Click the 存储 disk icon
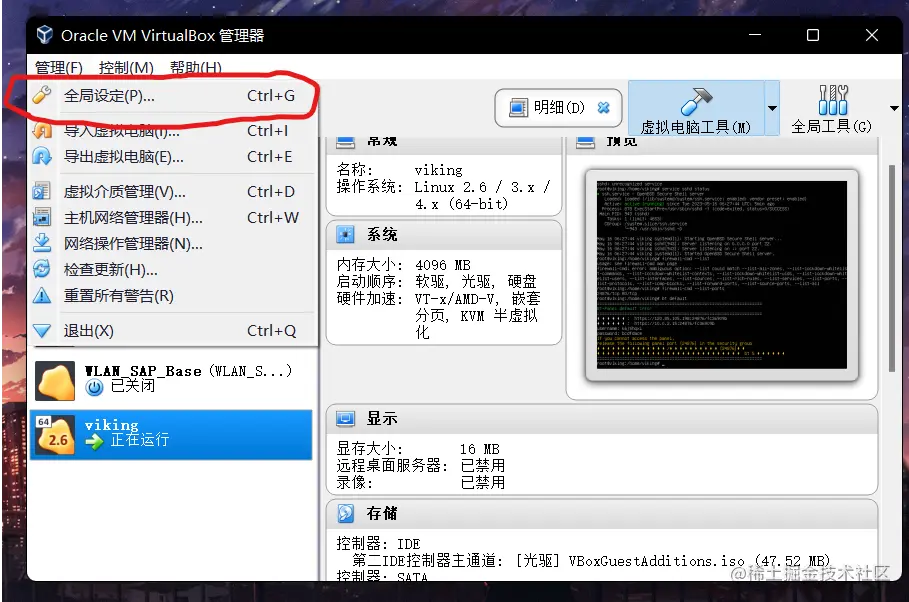This screenshot has height=602, width=909. (345, 513)
